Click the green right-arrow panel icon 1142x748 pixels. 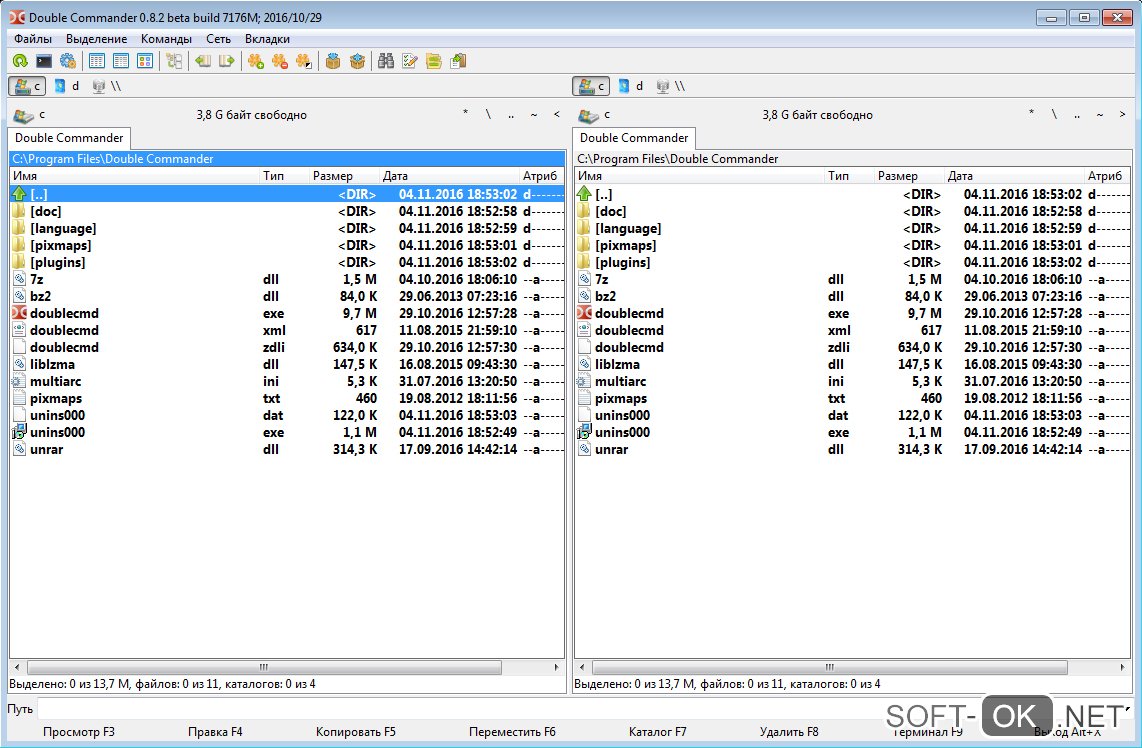pyautogui.click(x=227, y=61)
